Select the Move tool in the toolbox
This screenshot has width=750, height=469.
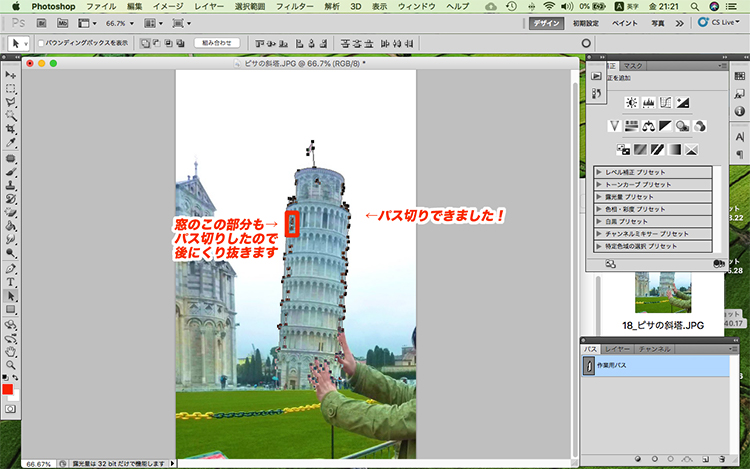[x=11, y=75]
